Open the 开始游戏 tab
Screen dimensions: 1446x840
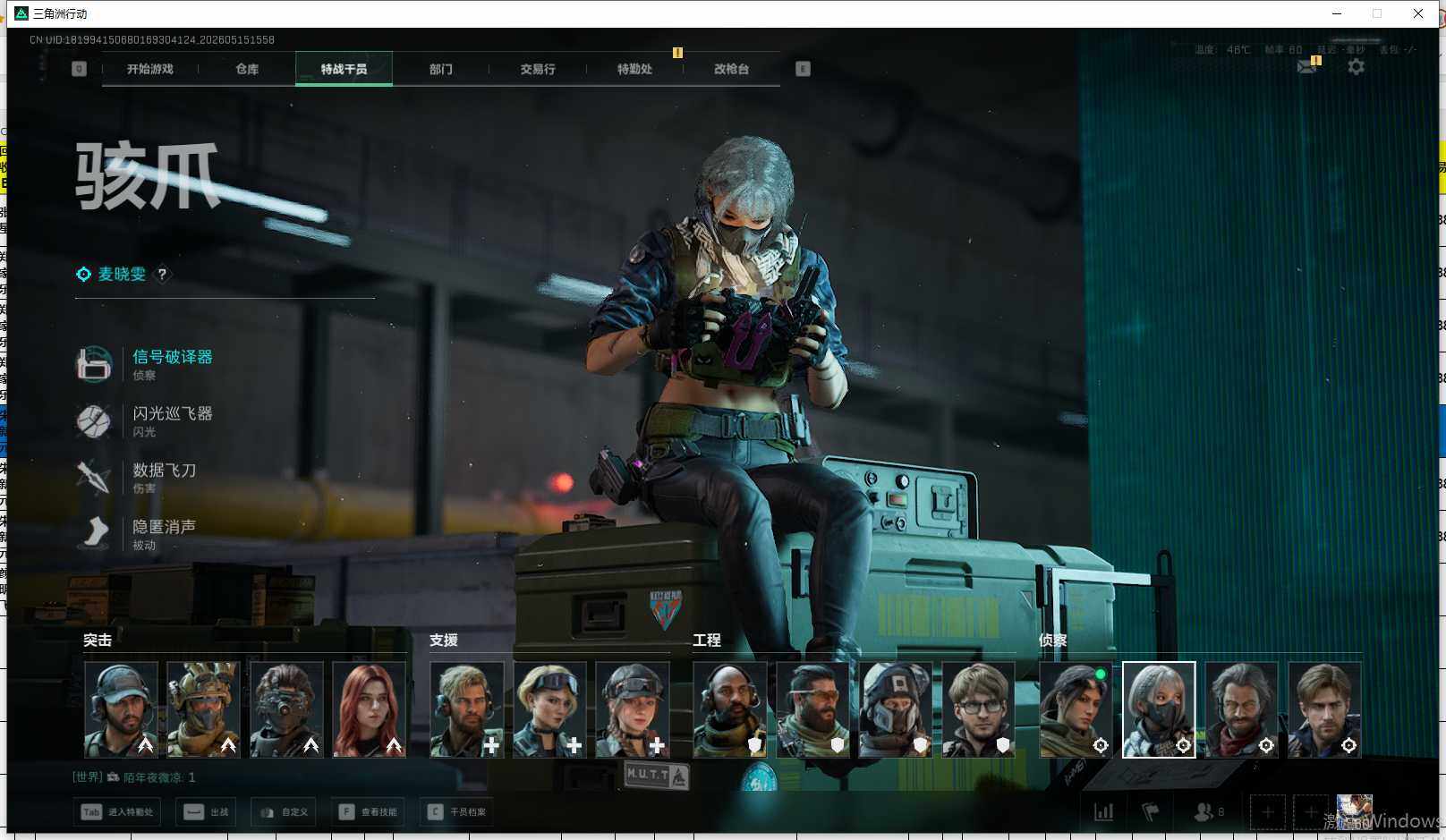[x=150, y=69]
